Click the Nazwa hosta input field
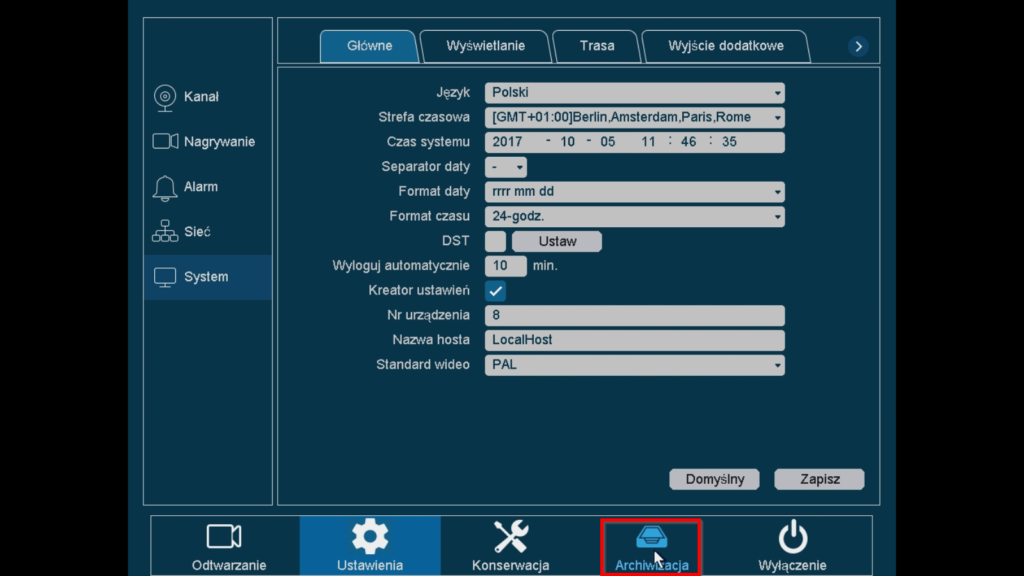The width and height of the screenshot is (1024, 576). click(636, 339)
